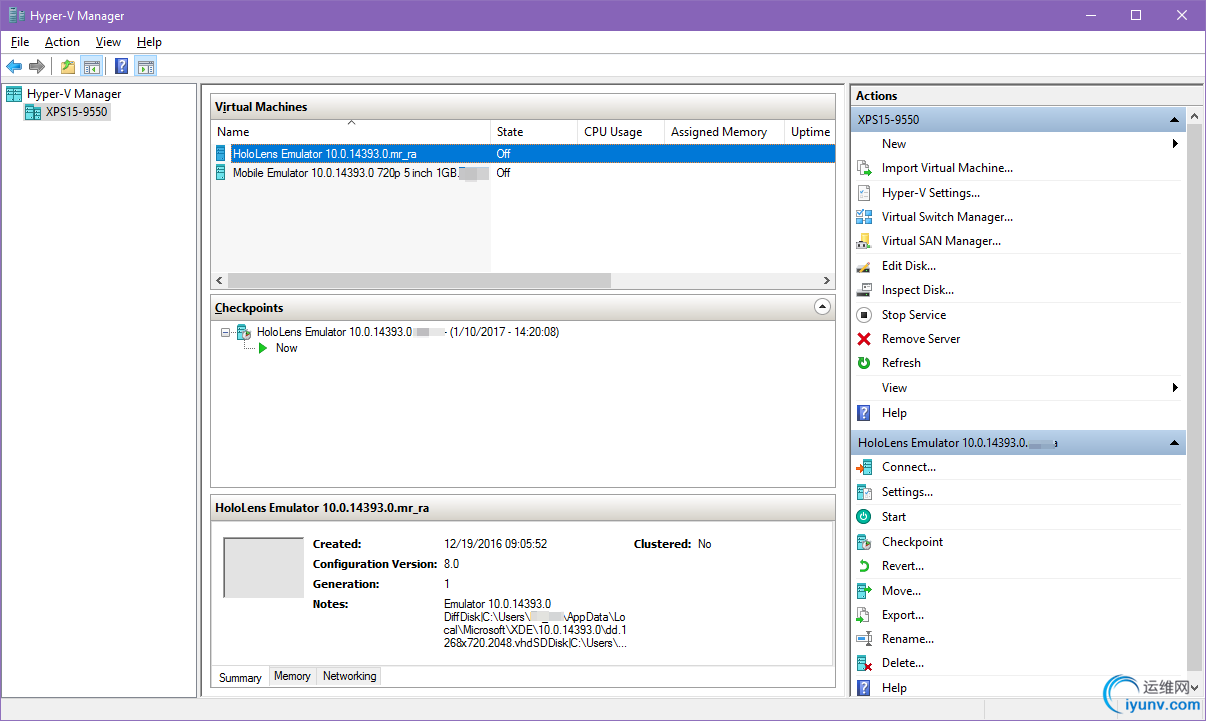Click the Delete action icon

[x=864, y=663]
